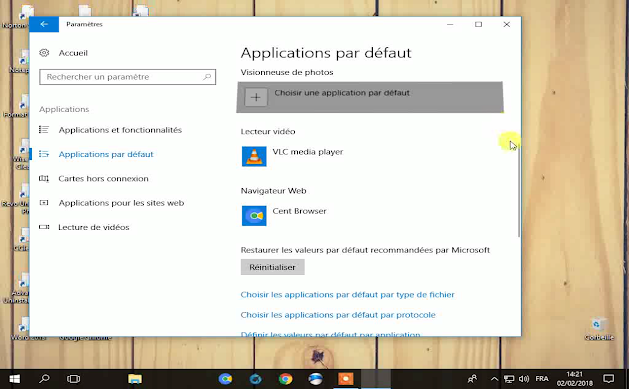
Task: Open Applications et fonctionnalités
Action: point(120,130)
